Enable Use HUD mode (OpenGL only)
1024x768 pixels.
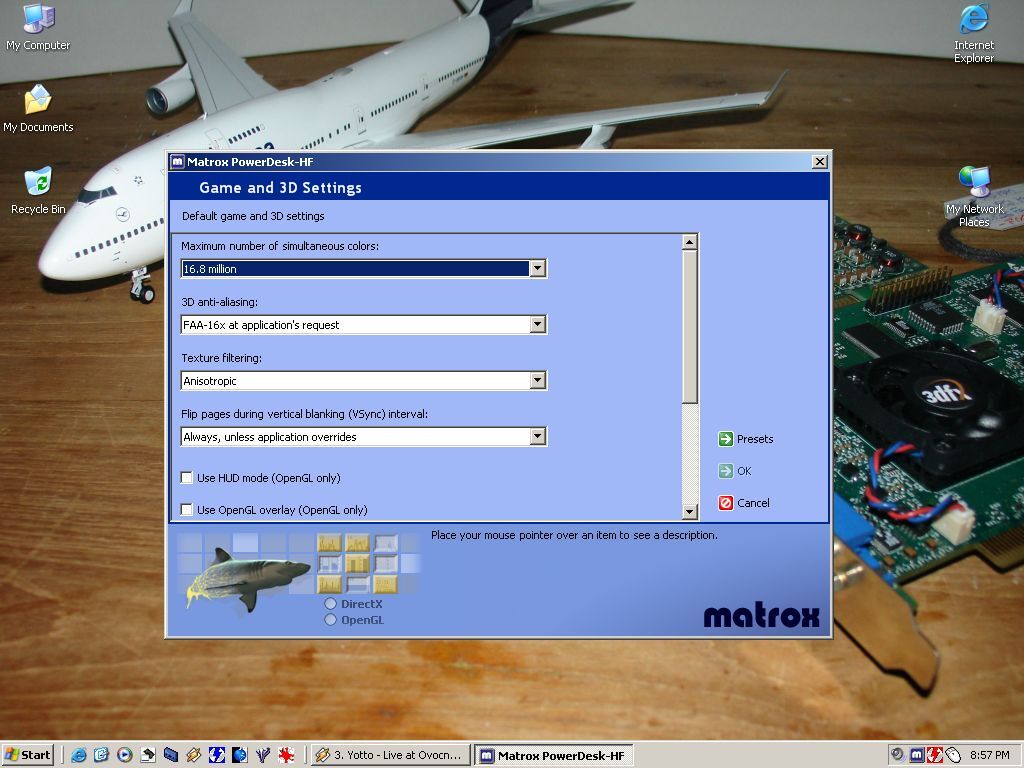[187, 478]
